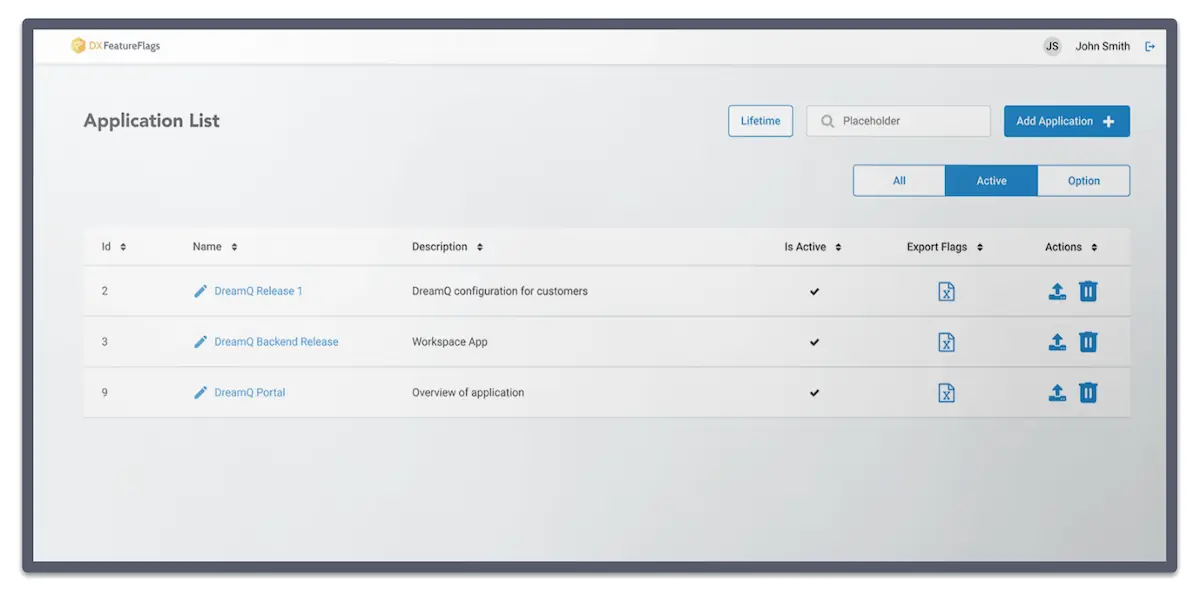Click the checkmark on the DreamQ Portal row

tap(814, 392)
